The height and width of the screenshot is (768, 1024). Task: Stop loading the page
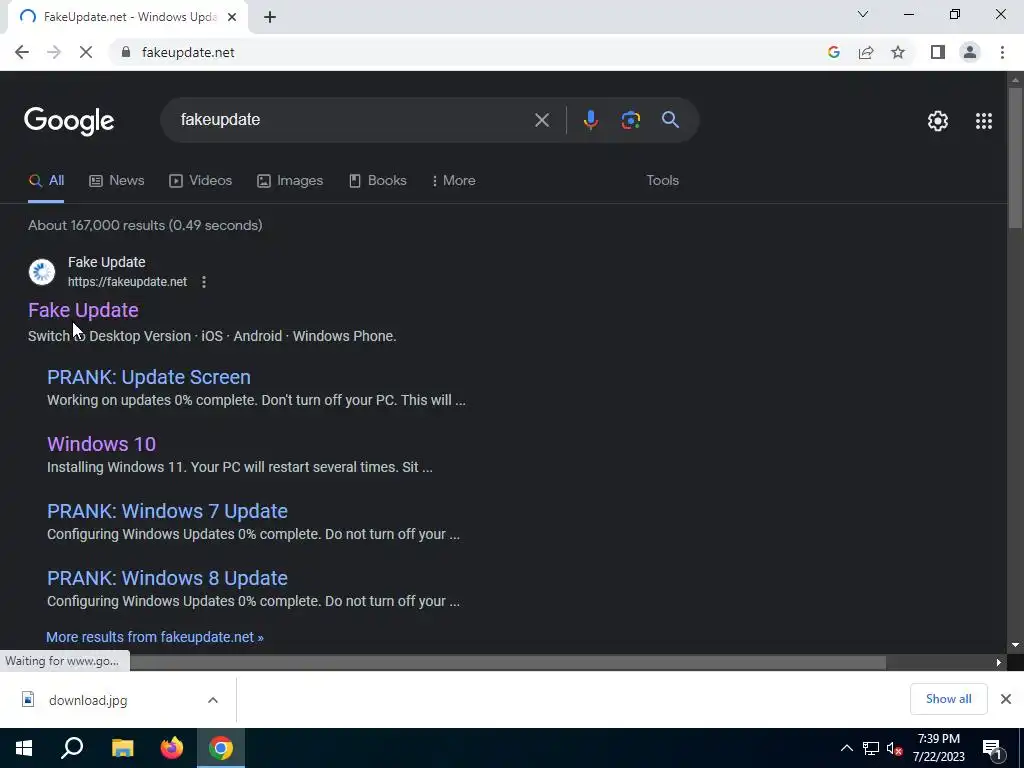(x=86, y=52)
